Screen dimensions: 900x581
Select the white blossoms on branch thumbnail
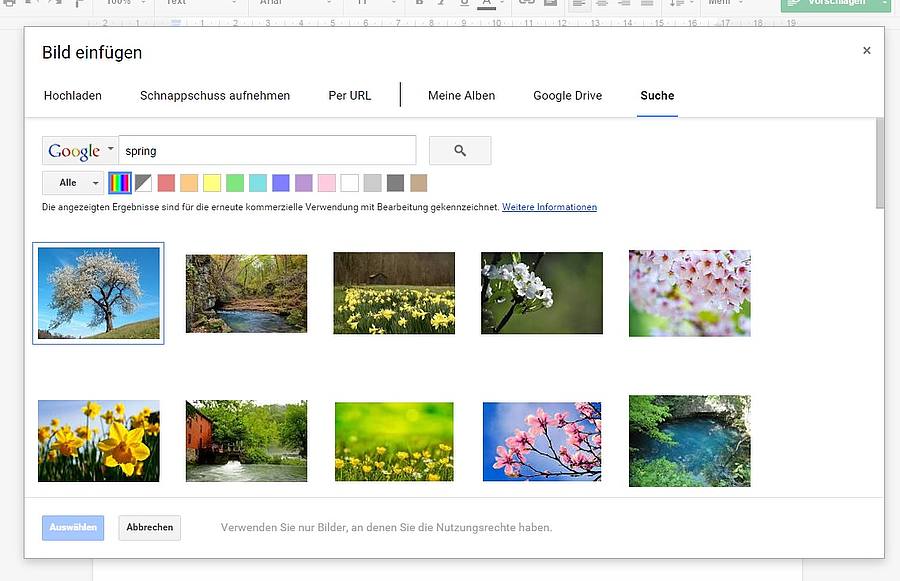click(542, 293)
